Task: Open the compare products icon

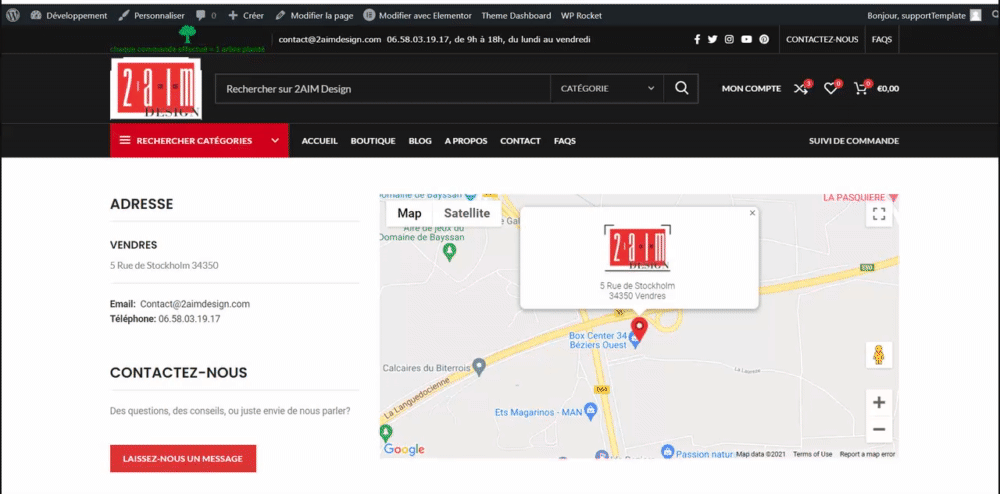Action: pos(802,89)
